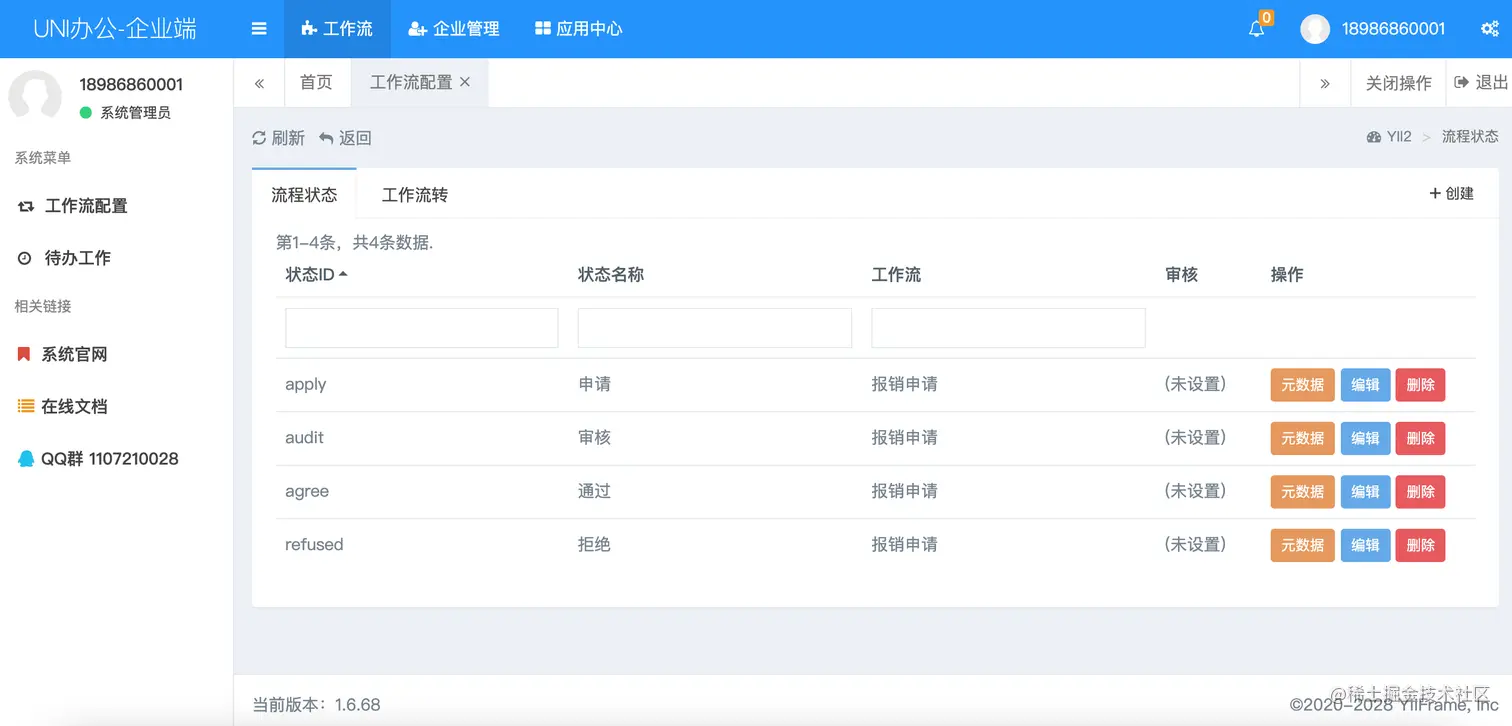
Task: Click the refresh 刷新 icon
Action: (278, 137)
